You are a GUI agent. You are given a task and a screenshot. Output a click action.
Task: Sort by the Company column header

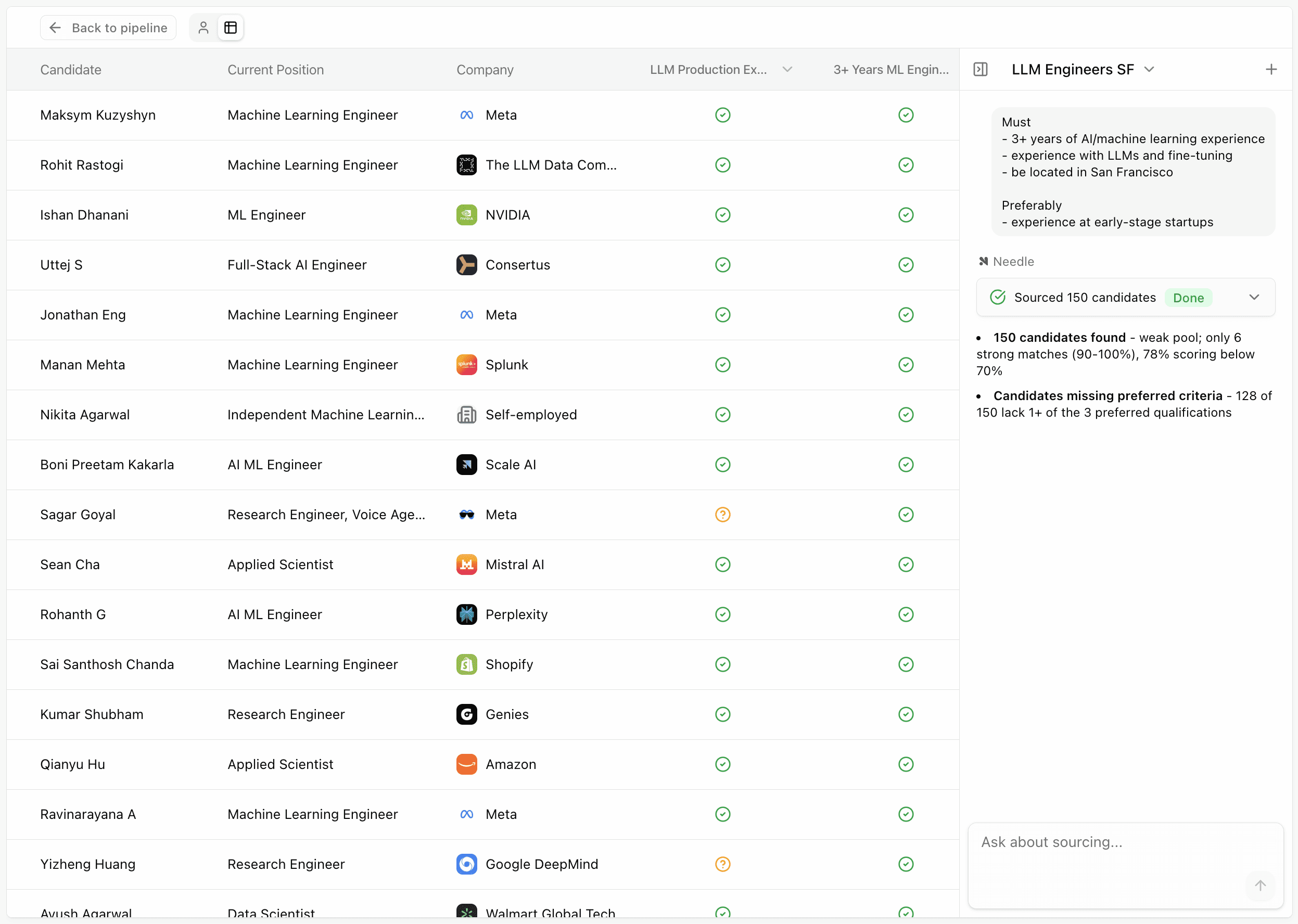[x=485, y=69]
